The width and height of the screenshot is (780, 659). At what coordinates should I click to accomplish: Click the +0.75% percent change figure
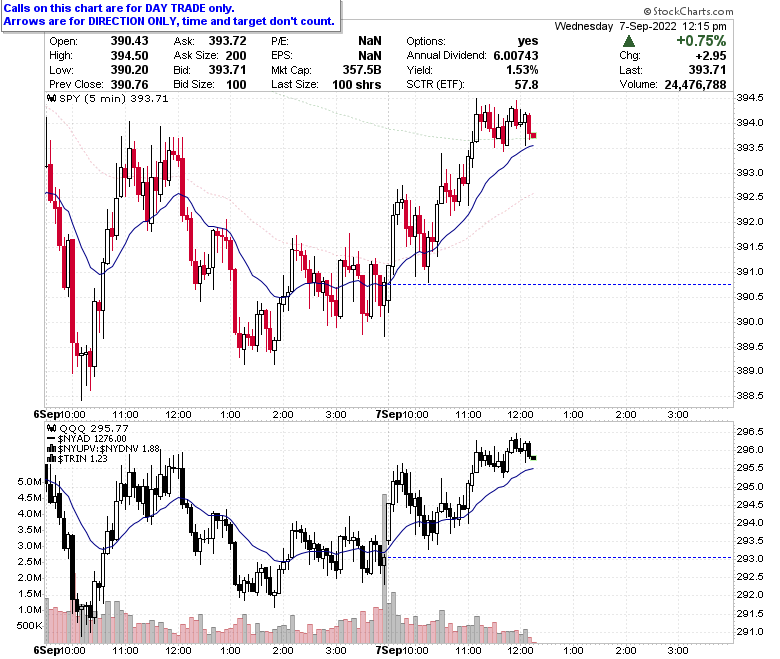pyautogui.click(x=701, y=41)
